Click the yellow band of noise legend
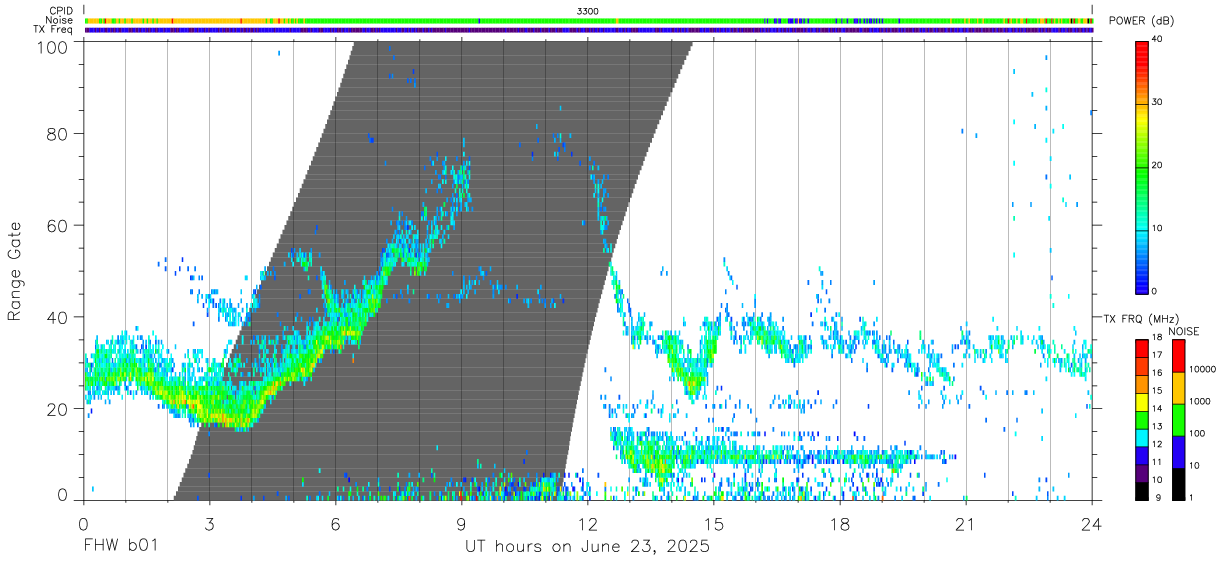The width and height of the screenshot is (1228, 567). click(x=1178, y=387)
